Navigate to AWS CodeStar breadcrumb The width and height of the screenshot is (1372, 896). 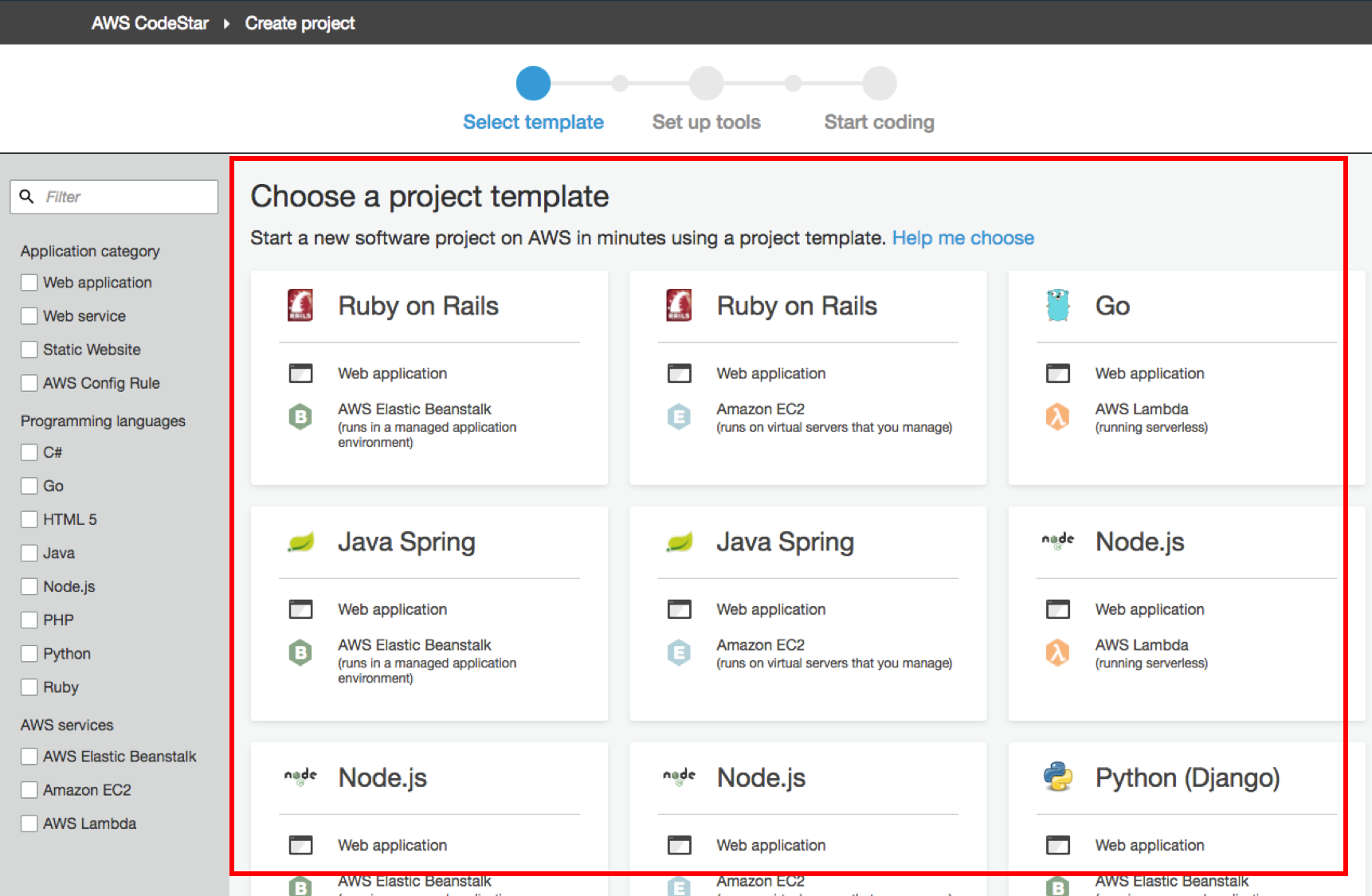coord(150,23)
